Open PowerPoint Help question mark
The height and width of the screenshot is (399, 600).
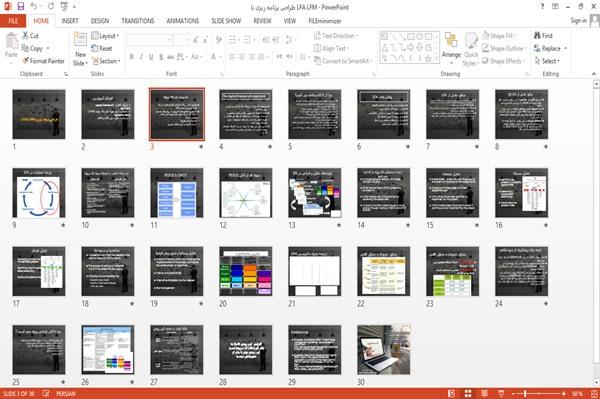542,7
